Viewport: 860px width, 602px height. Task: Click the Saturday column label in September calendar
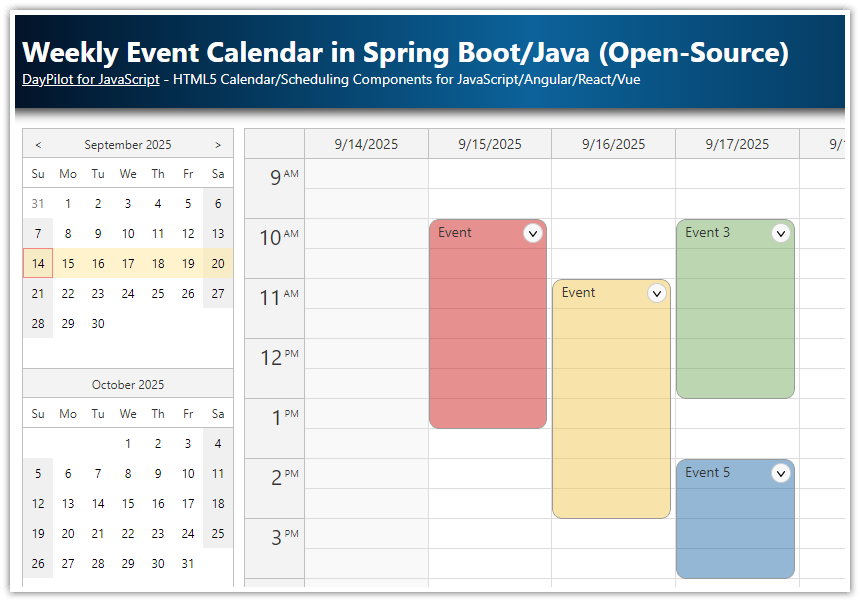coord(217,173)
